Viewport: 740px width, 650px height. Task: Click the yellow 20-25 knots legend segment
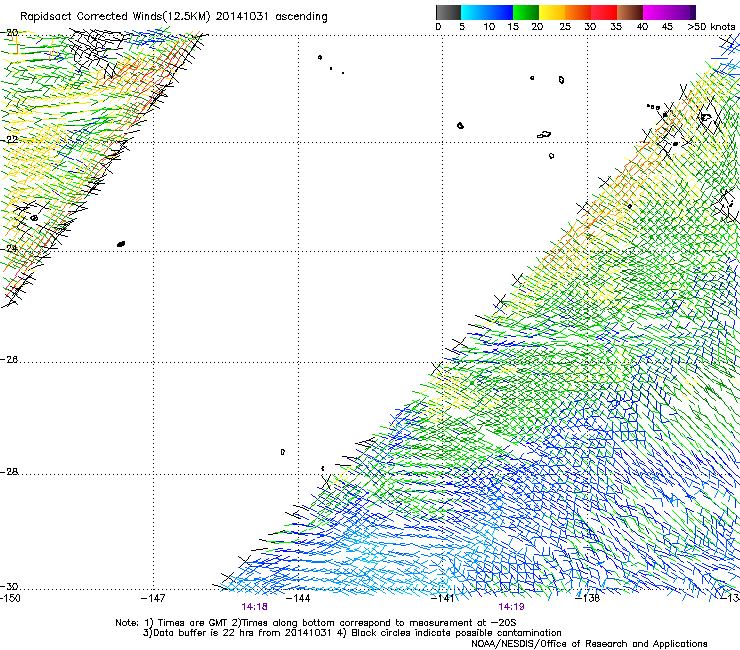click(552, 12)
